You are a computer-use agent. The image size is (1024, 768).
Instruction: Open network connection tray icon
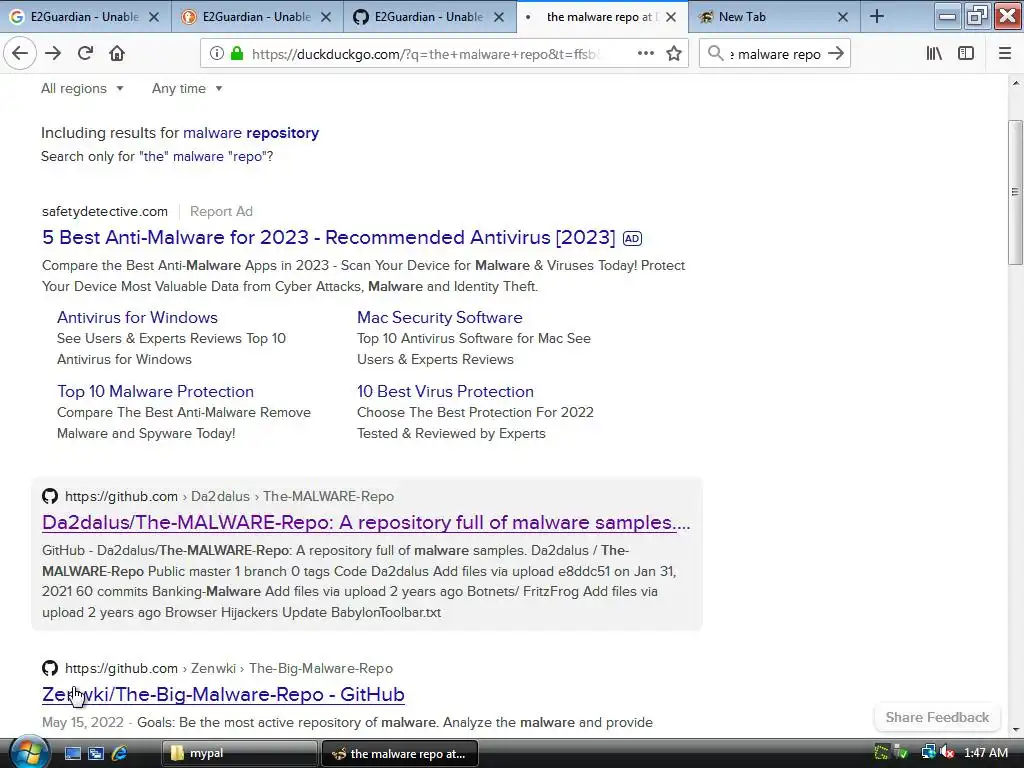pyautogui.click(x=927, y=753)
